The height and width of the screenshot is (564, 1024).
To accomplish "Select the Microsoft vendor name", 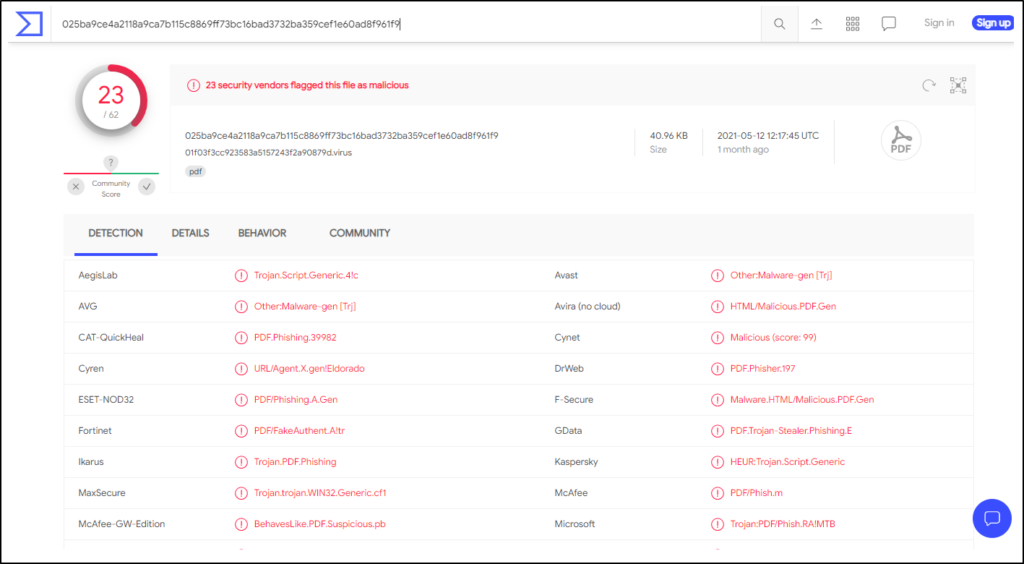I will click(575, 524).
